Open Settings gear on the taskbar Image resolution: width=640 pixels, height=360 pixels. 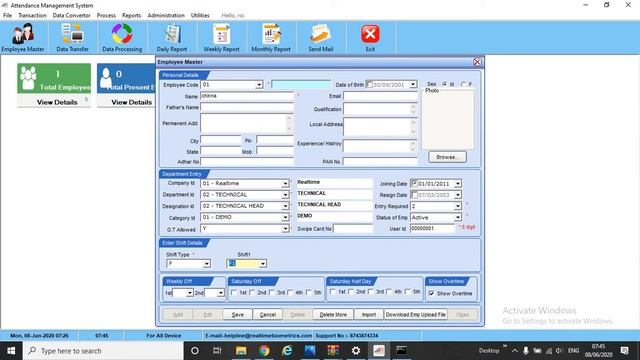[x=356, y=351]
